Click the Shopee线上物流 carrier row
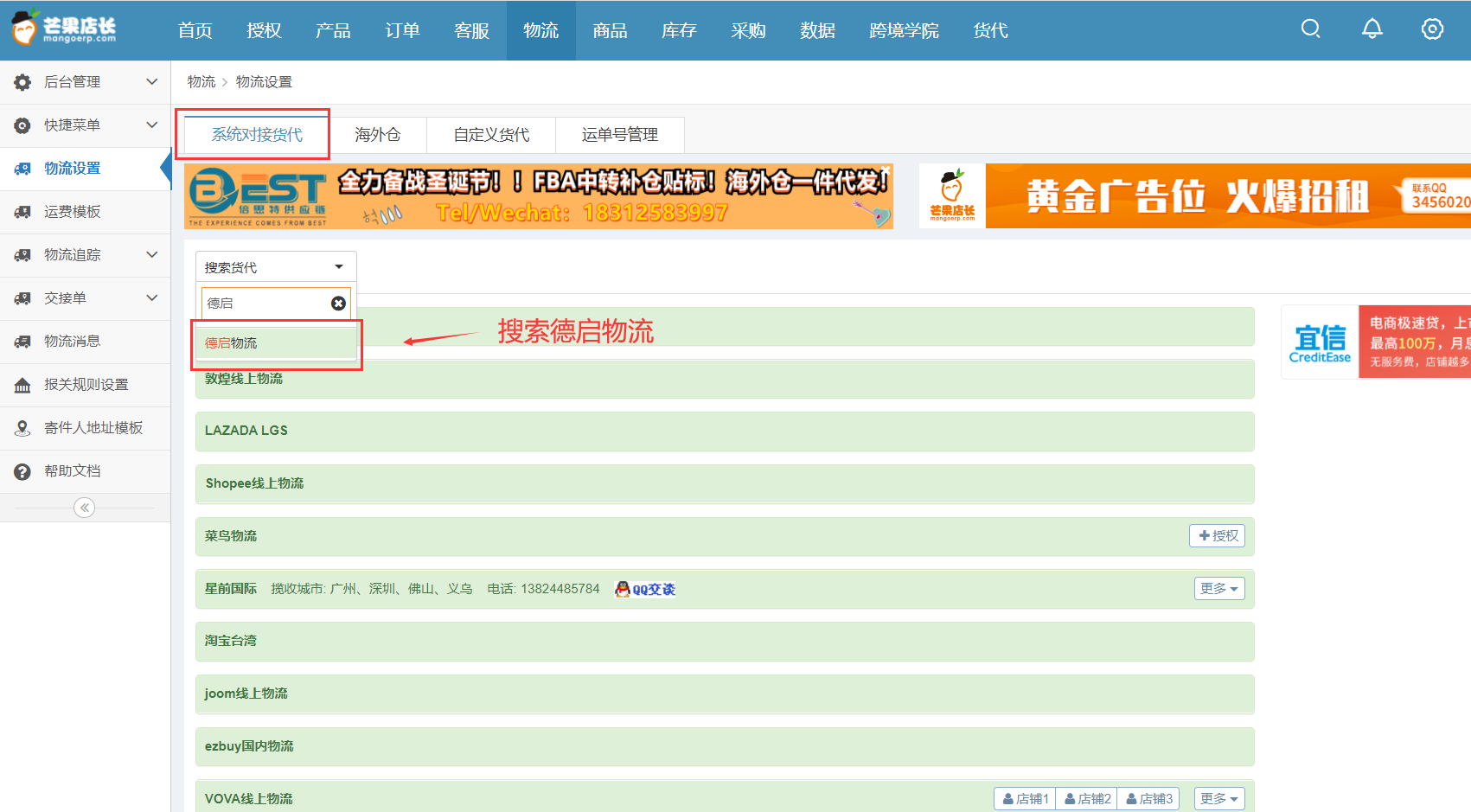Viewport: 1471px width, 812px height. [725, 483]
